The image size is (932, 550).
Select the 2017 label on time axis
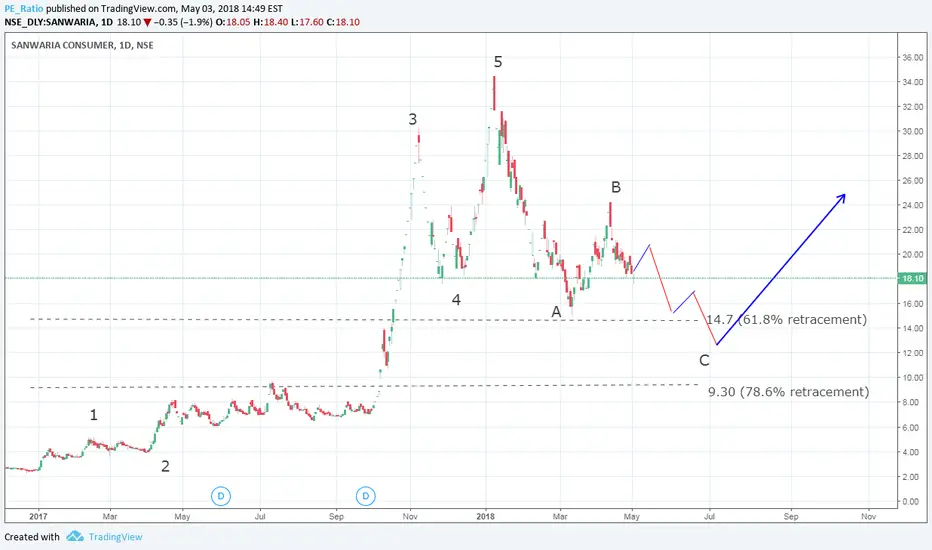pyautogui.click(x=38, y=516)
